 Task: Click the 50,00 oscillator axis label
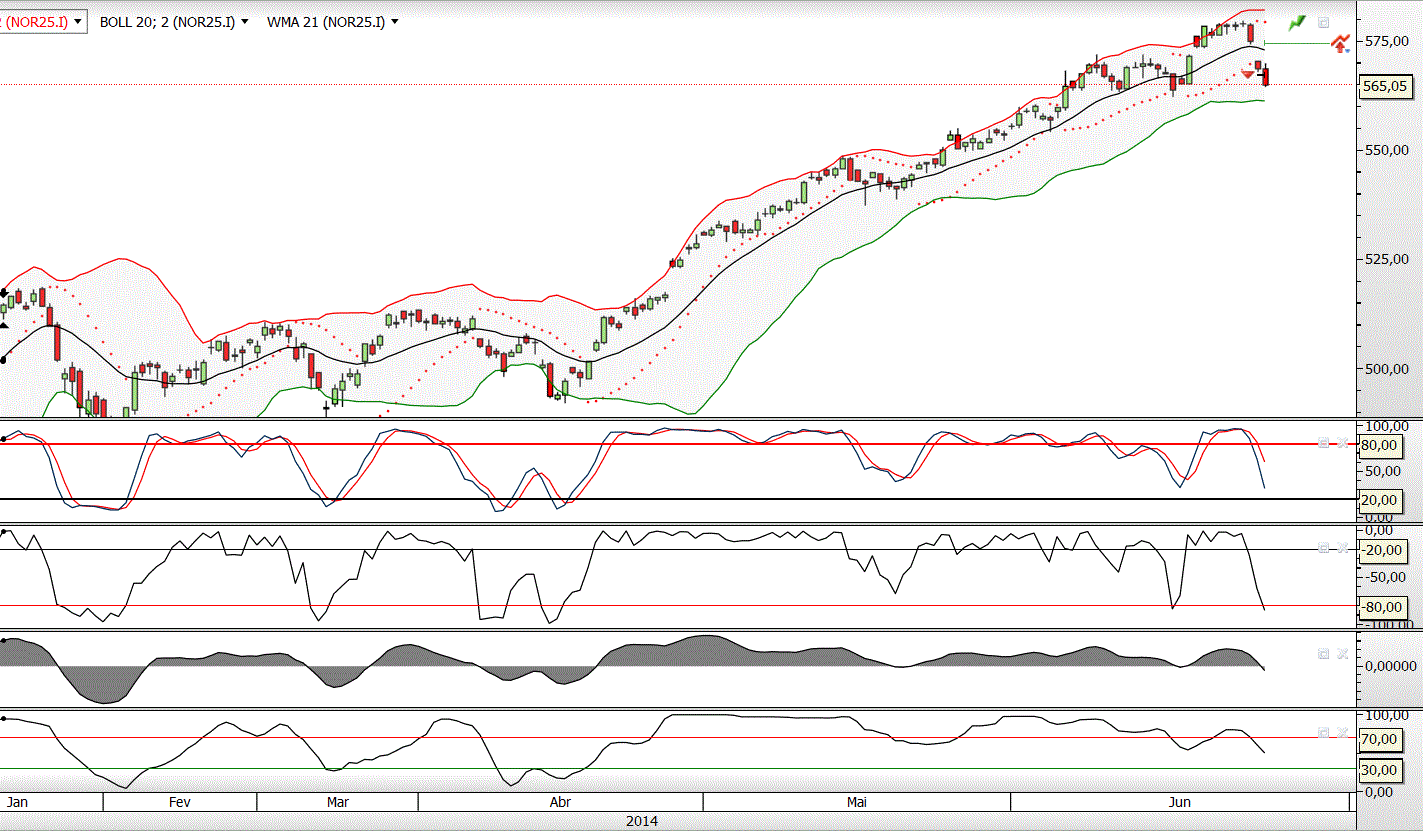1385,471
